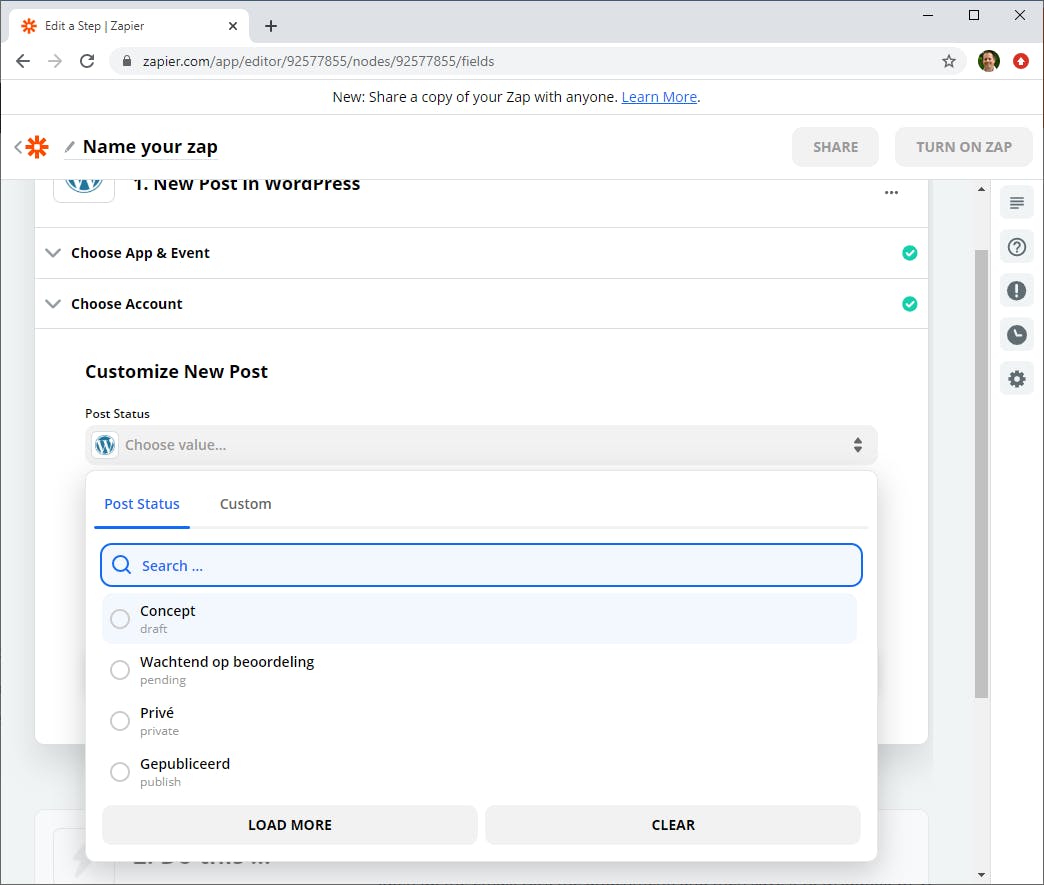The height and width of the screenshot is (885, 1044).
Task: Expand the Choose Account section
Action: (127, 304)
